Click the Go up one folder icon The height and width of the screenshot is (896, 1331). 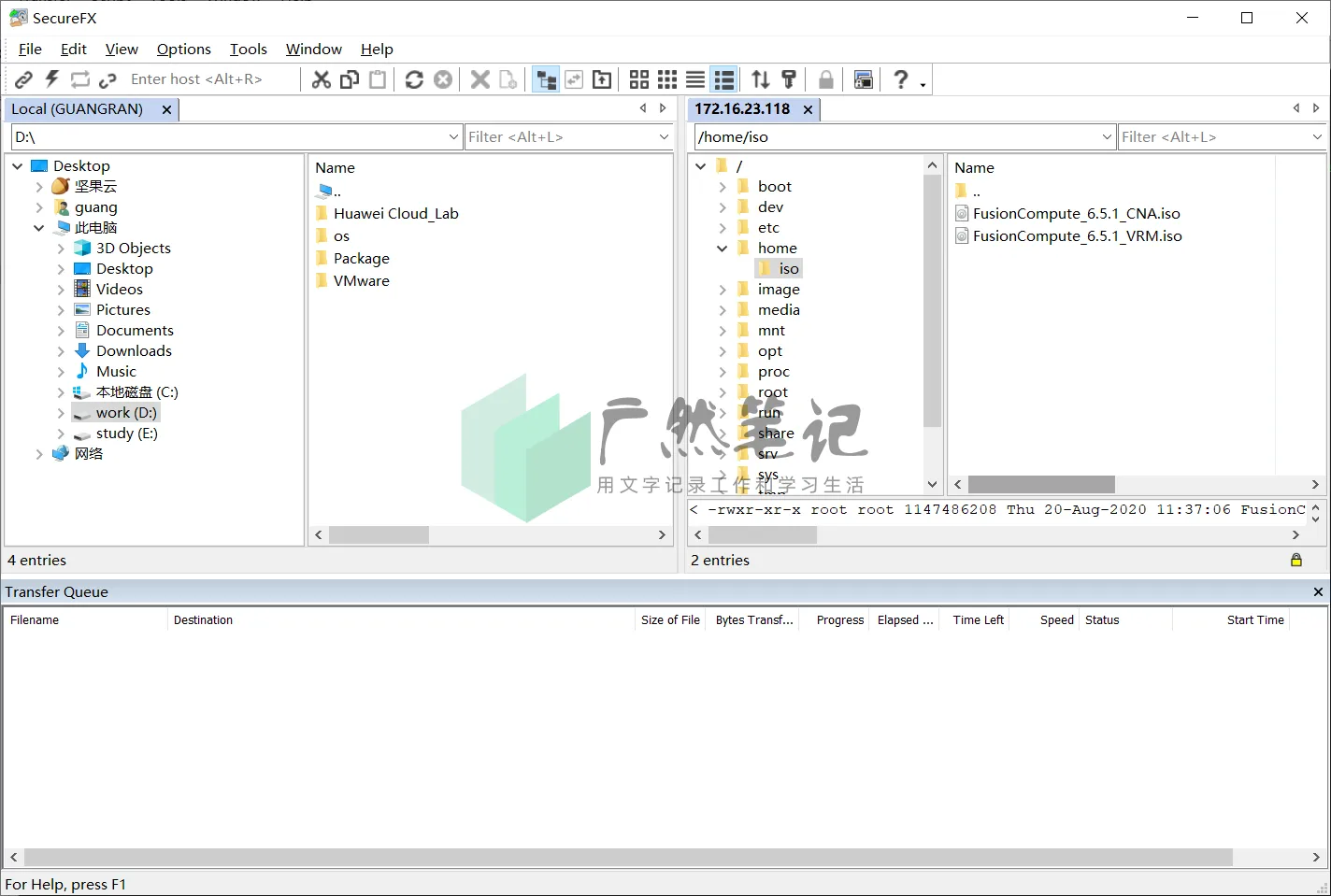[602, 79]
